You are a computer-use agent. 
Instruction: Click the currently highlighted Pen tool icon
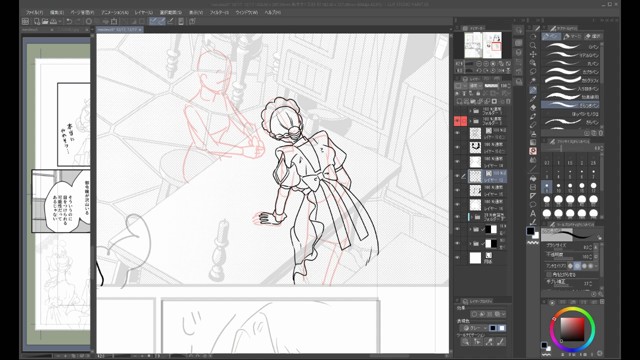pyautogui.click(x=533, y=90)
